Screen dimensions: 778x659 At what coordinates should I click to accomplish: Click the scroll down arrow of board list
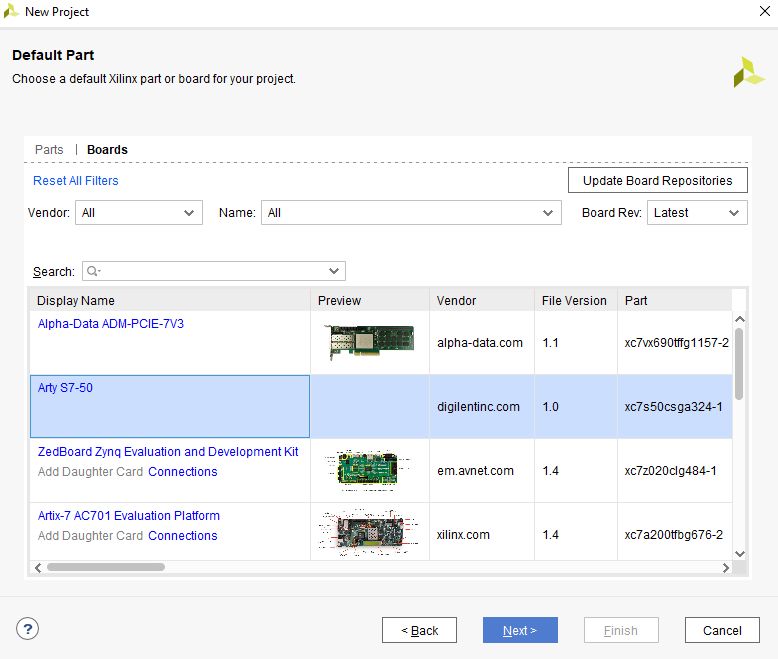740,554
